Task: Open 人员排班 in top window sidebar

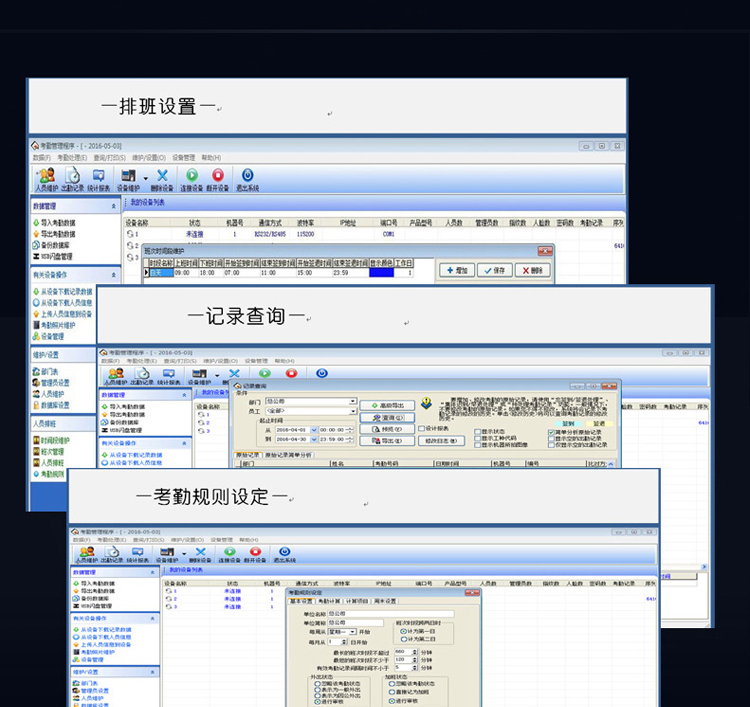Action: point(48,463)
